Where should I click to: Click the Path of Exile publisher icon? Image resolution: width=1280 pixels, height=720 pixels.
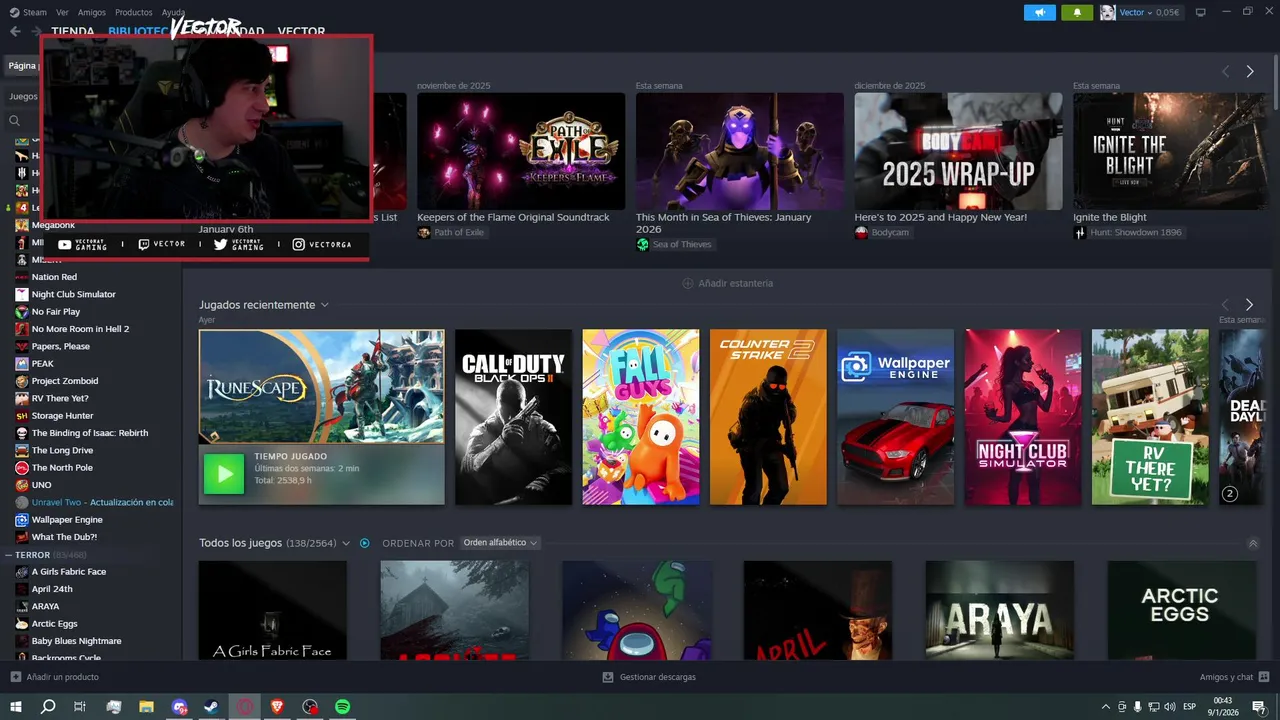[x=424, y=232]
